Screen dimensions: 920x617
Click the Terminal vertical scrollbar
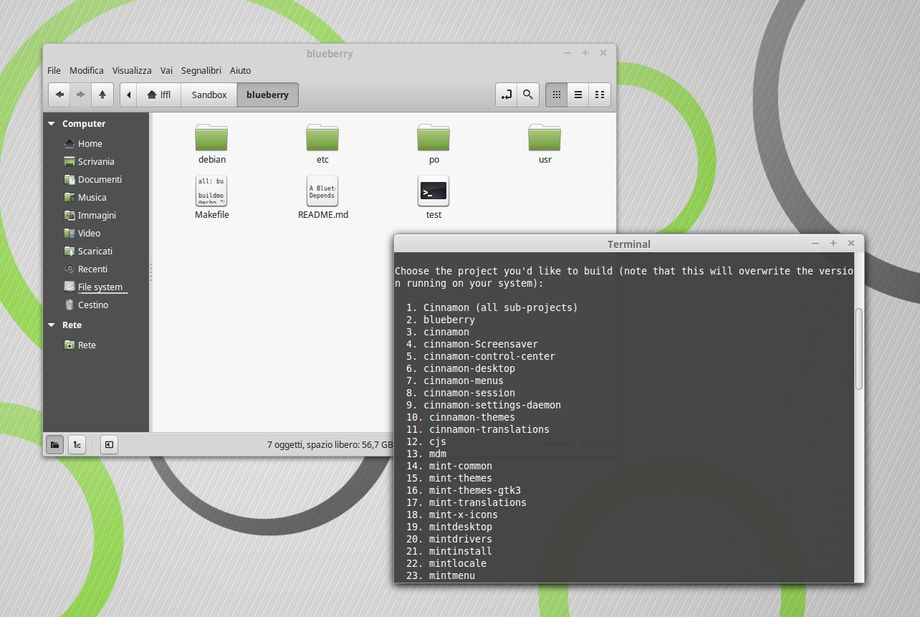tap(858, 350)
